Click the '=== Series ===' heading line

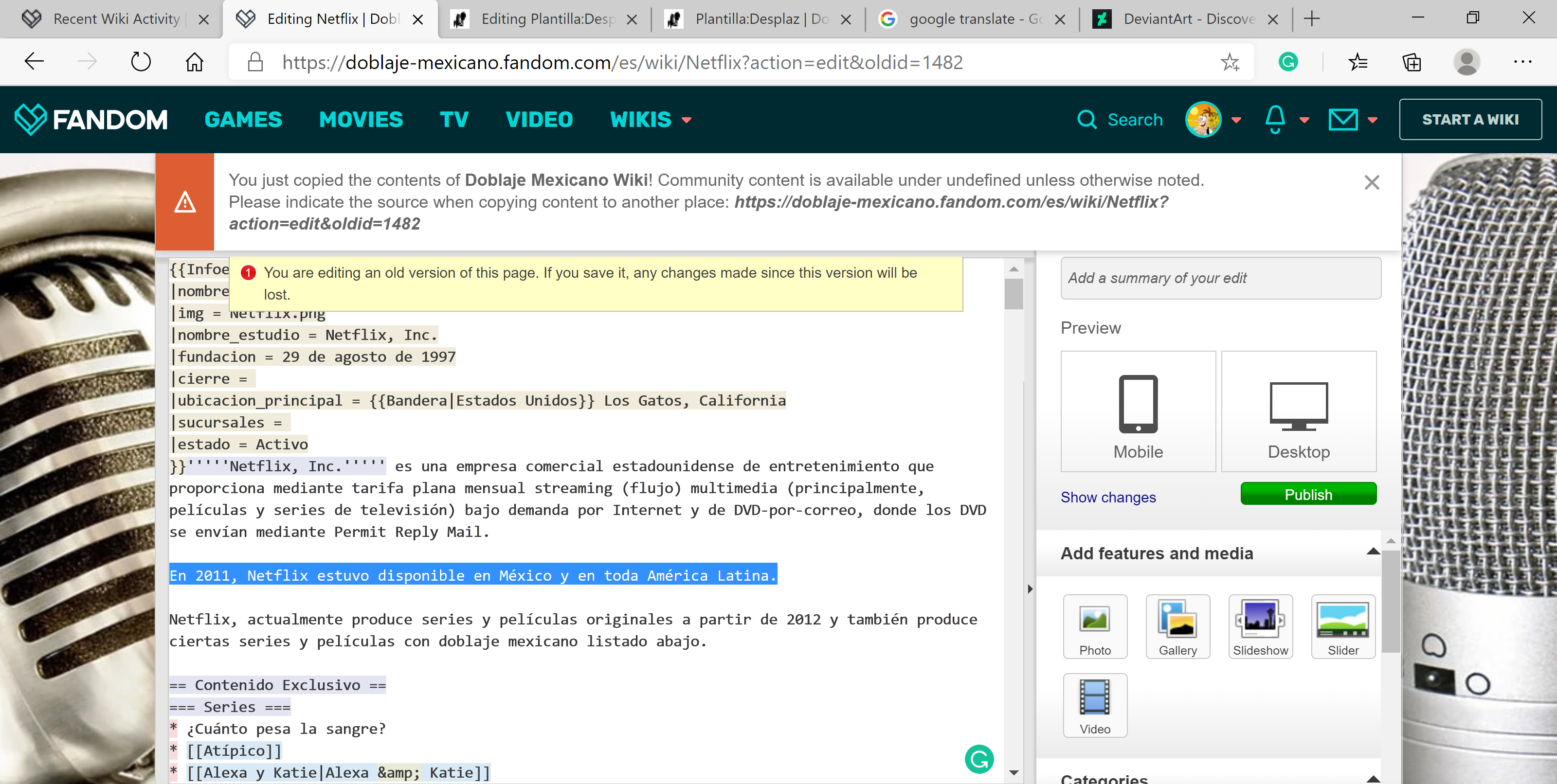click(x=230, y=707)
